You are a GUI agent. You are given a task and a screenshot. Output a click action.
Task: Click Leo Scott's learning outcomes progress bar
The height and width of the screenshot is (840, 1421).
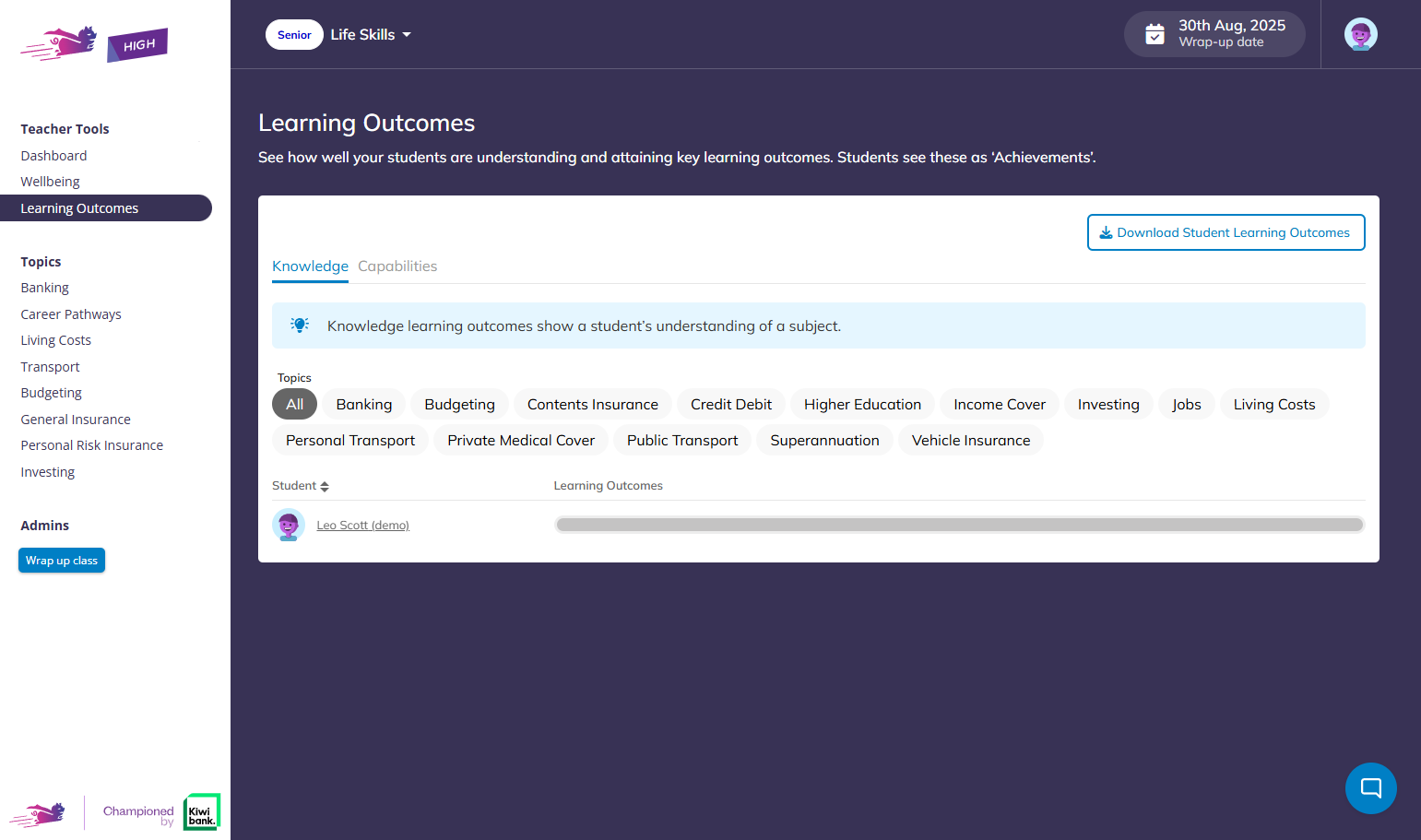point(959,525)
